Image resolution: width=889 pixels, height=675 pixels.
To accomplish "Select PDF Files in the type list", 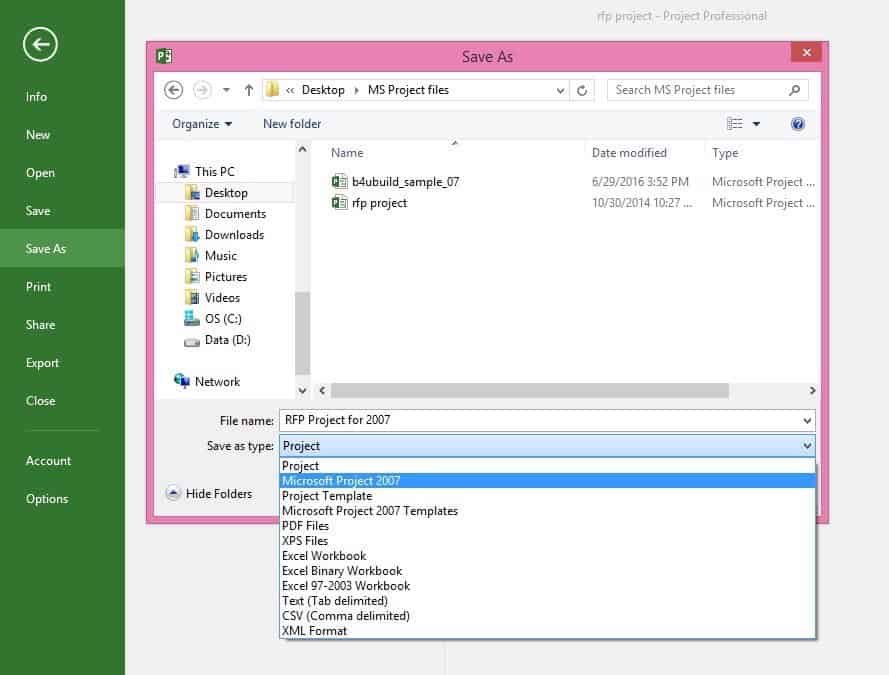I will [x=305, y=526].
